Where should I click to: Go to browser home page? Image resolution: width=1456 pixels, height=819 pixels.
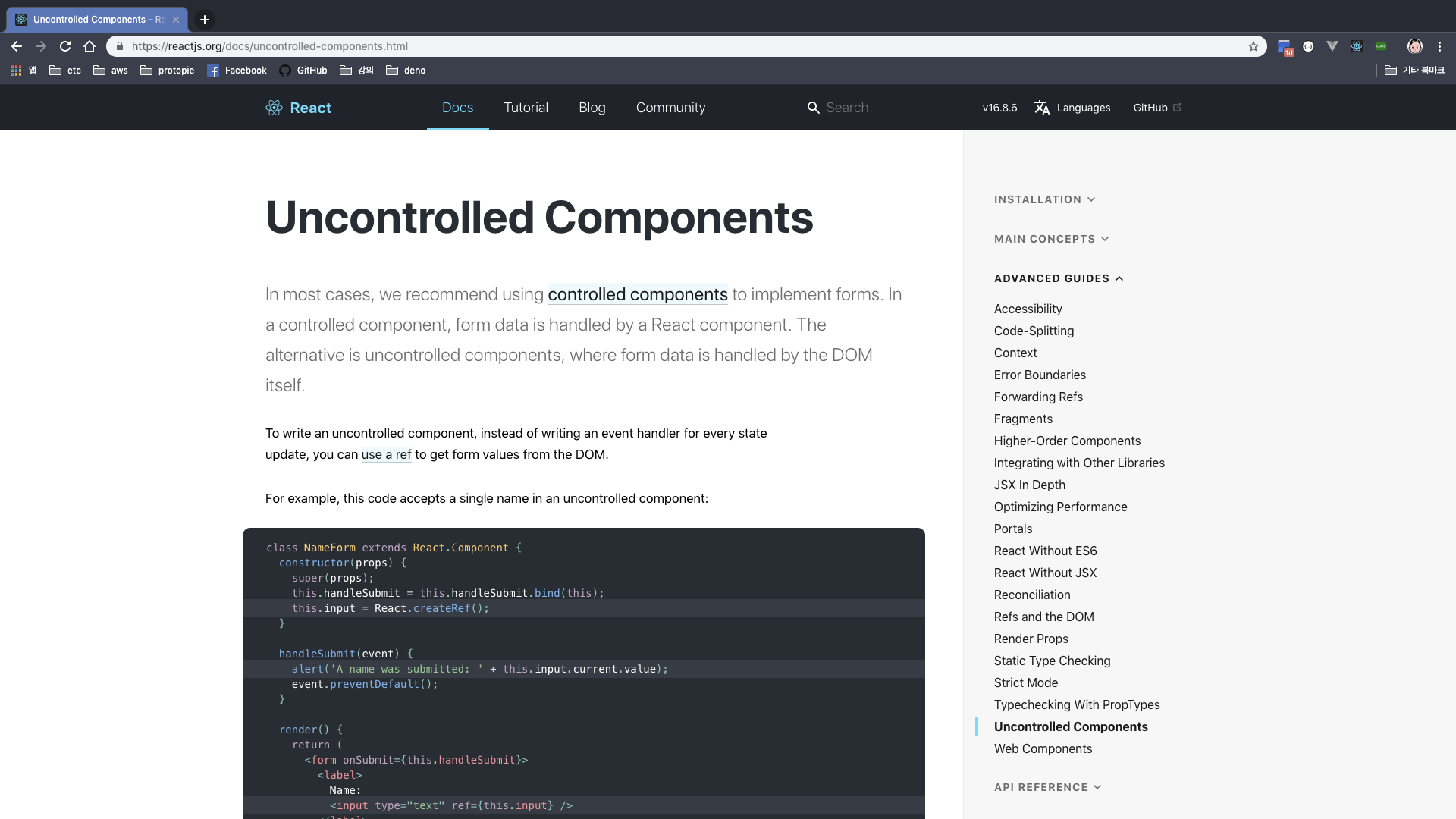coord(89,46)
